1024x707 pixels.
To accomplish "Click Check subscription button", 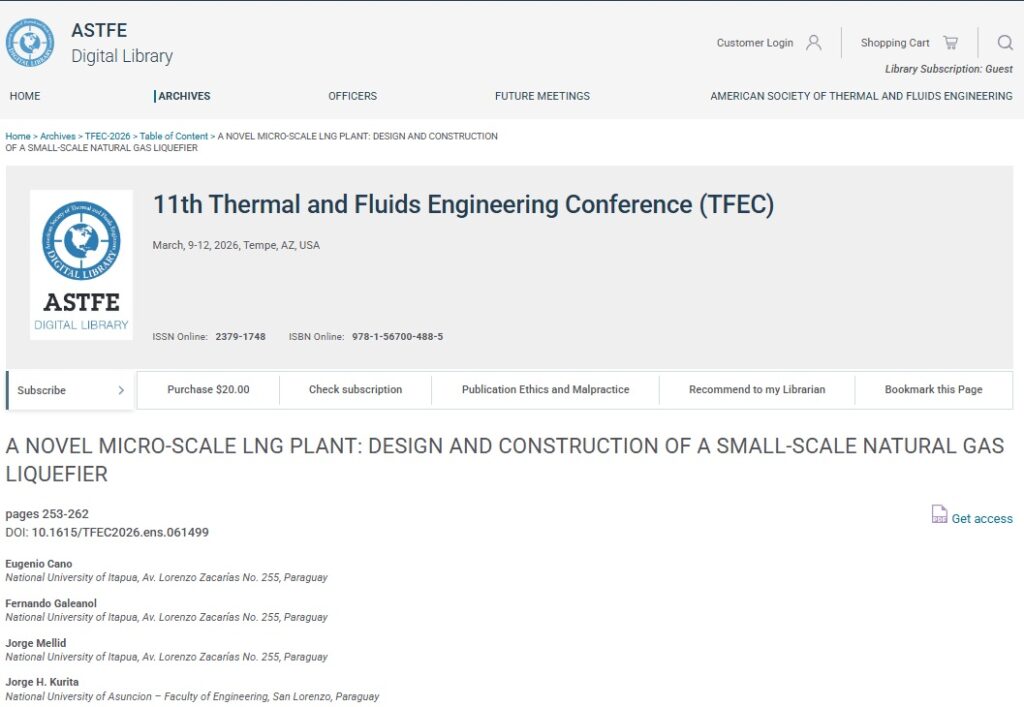I will [x=355, y=390].
